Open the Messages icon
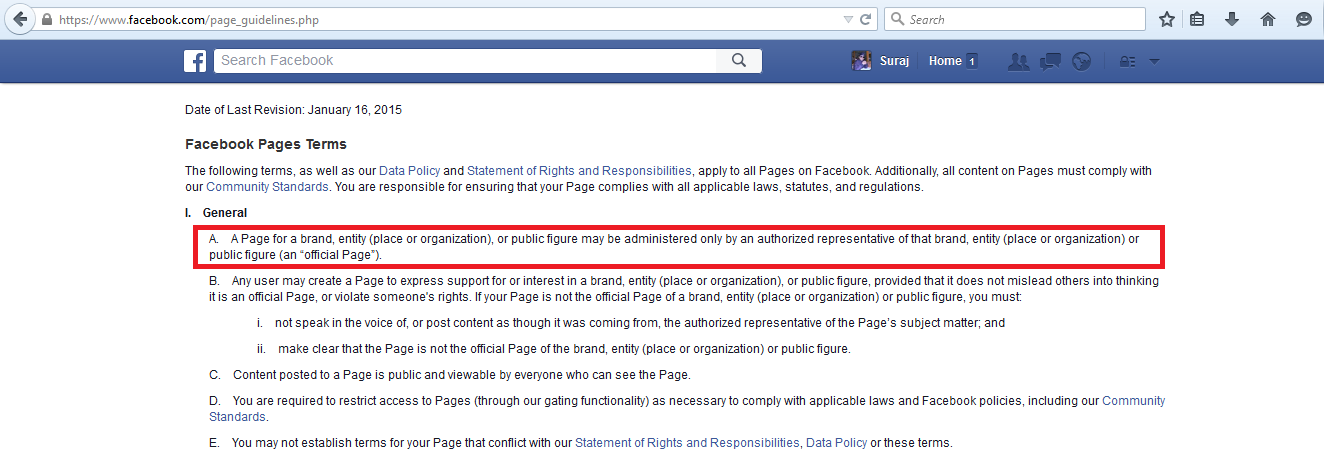The image size is (1324, 449). click(1049, 61)
